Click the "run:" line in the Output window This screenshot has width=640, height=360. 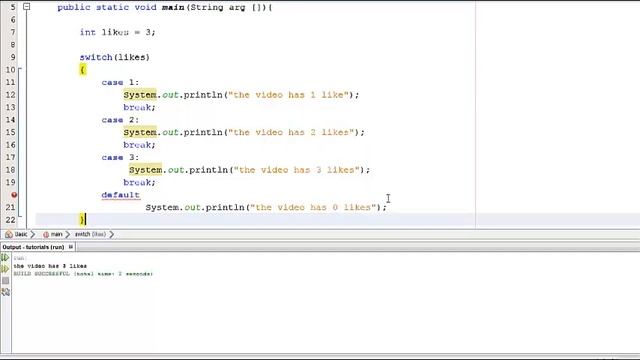coord(19,258)
